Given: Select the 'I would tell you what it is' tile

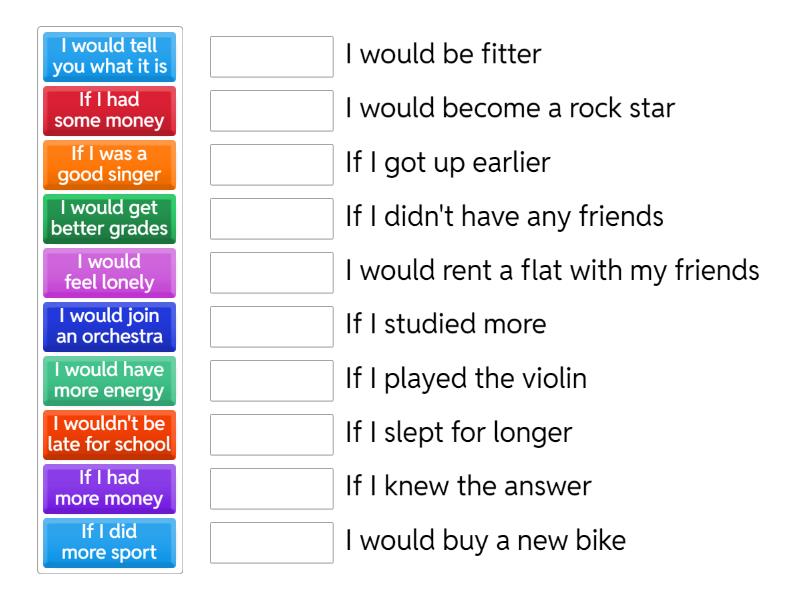Looking at the screenshot, I should pyautogui.click(x=110, y=57).
